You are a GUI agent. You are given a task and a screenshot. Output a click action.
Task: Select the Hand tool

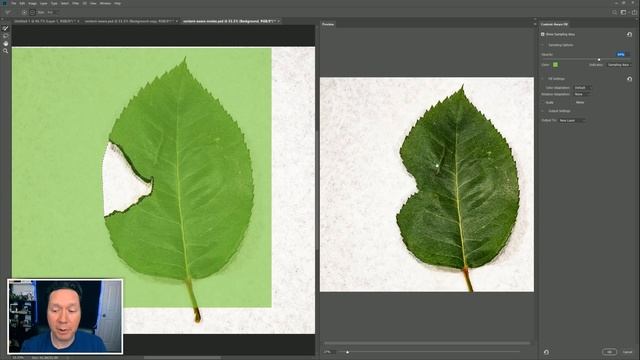click(x=5, y=43)
